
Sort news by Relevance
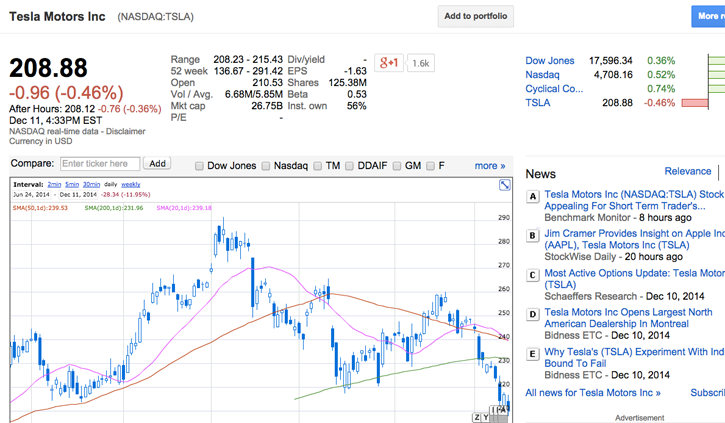point(688,171)
